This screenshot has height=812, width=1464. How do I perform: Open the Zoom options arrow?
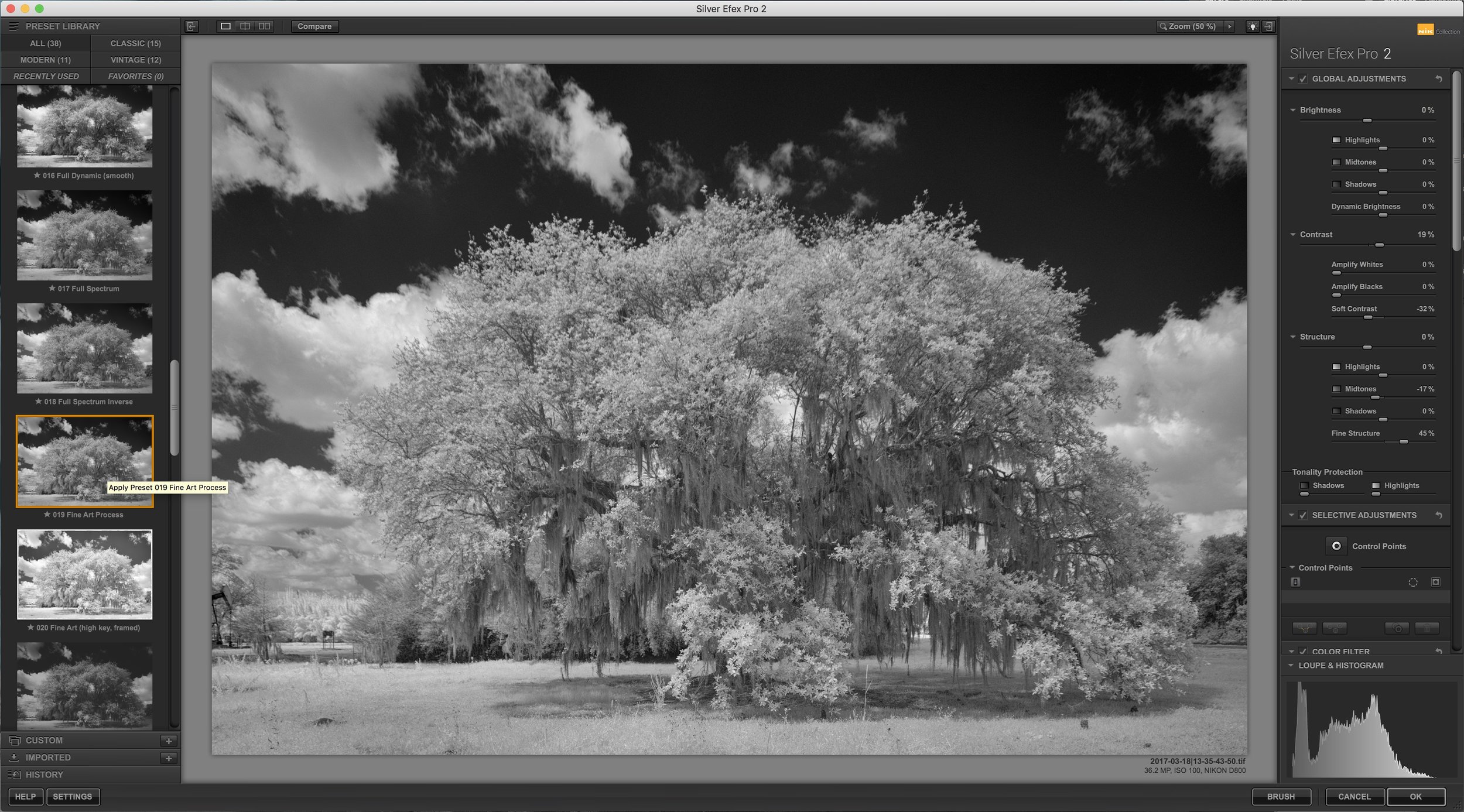click(1229, 26)
